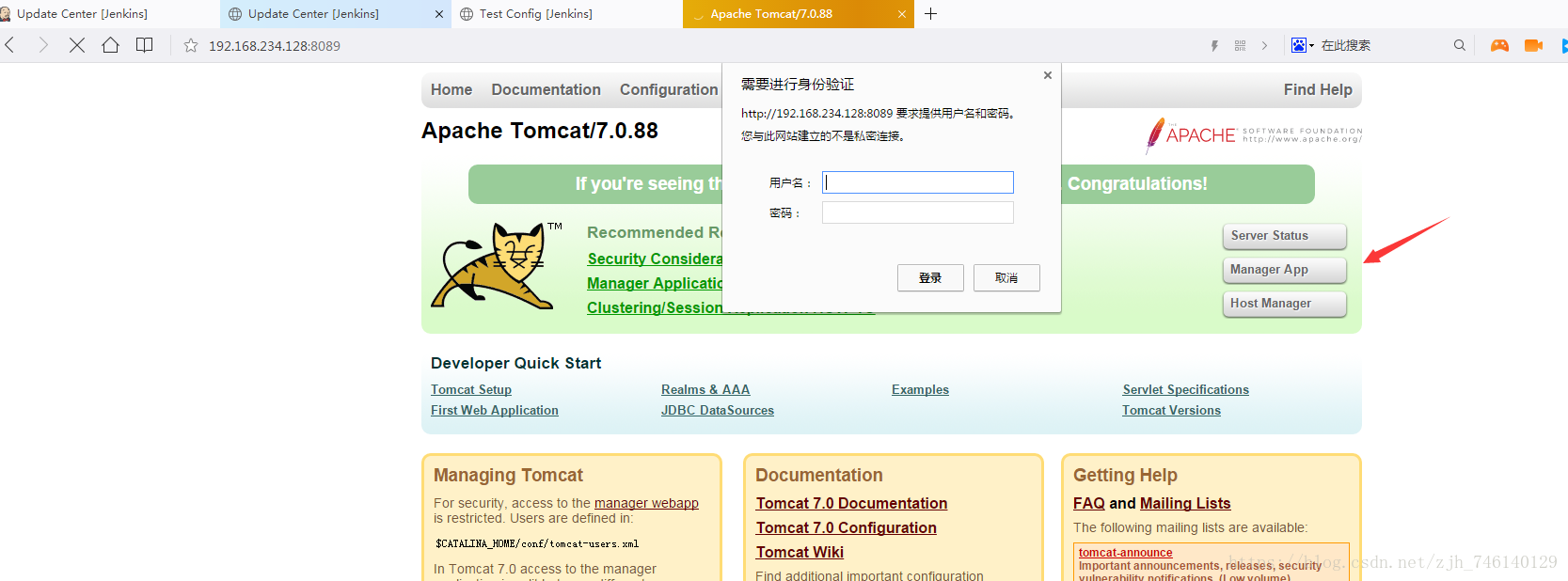Click the 取消 cancel button
Screen dimensions: 1568x581
coord(1006,277)
